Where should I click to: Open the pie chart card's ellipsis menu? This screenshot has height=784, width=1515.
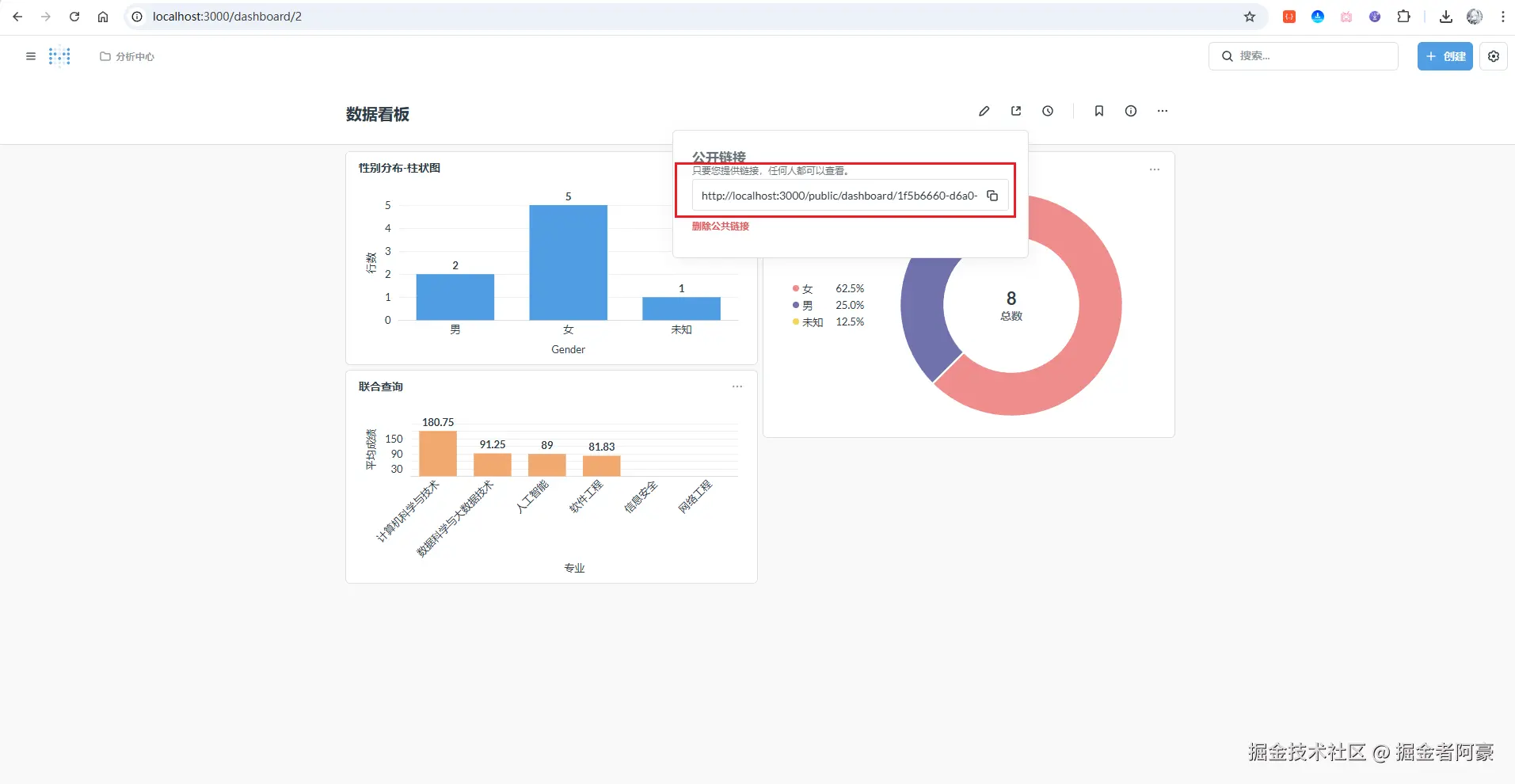[1155, 169]
